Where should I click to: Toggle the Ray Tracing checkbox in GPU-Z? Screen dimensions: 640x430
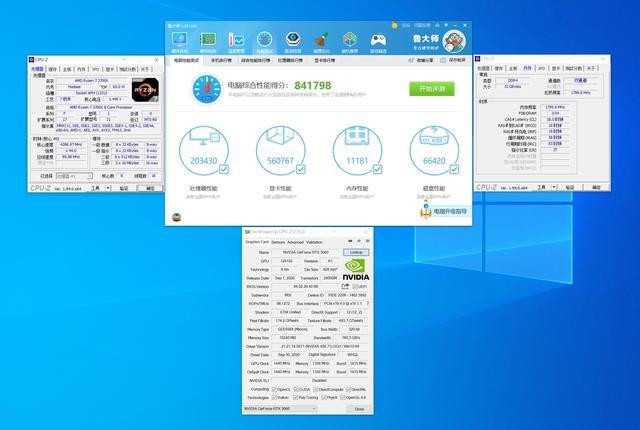coord(296,397)
